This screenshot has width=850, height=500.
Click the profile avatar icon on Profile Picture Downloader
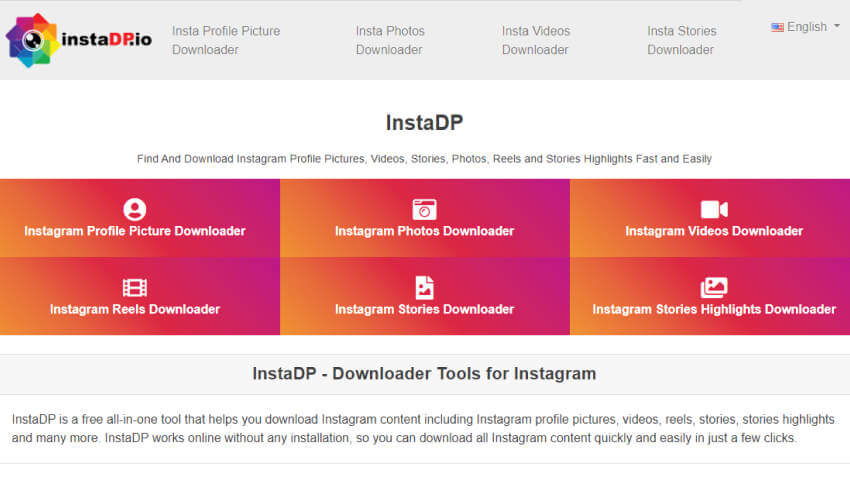[x=134, y=209]
